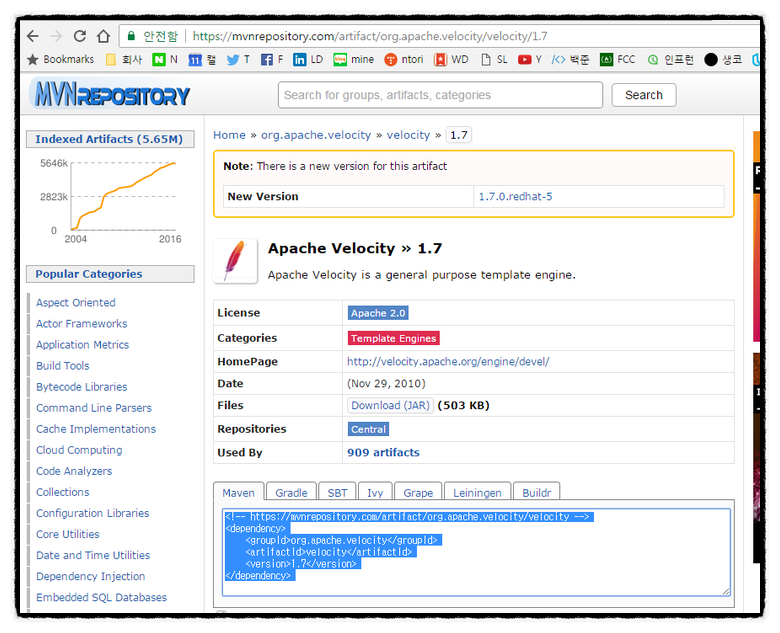Open the LinkedIn LD bookmark

pos(308,60)
